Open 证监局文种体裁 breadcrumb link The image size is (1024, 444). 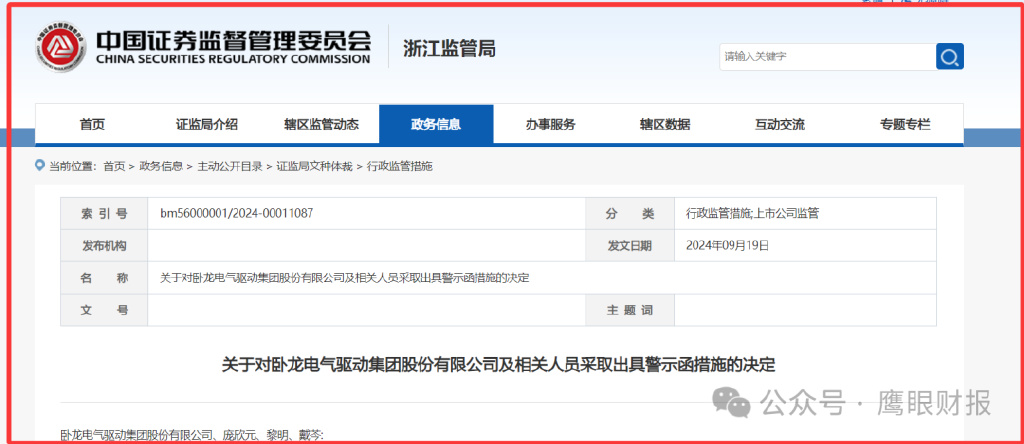pyautogui.click(x=314, y=166)
